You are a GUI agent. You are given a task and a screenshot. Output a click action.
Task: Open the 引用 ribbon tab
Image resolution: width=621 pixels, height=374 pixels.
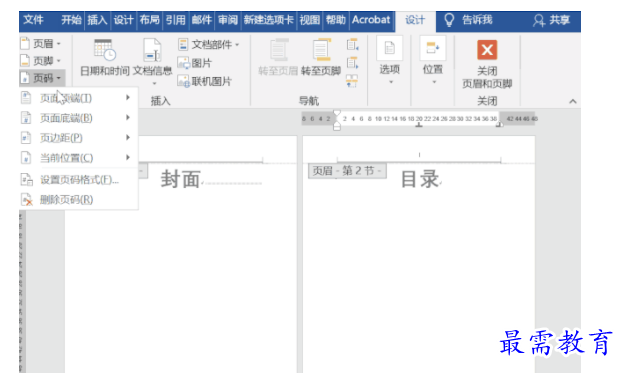point(176,20)
